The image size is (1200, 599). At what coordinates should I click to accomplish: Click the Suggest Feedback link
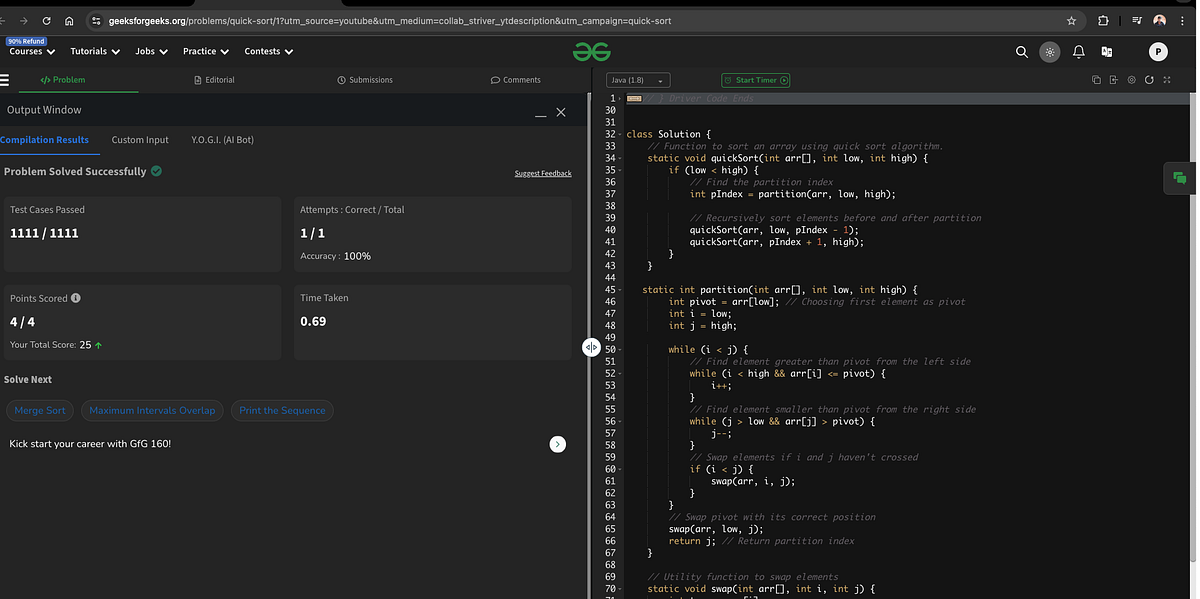(543, 173)
